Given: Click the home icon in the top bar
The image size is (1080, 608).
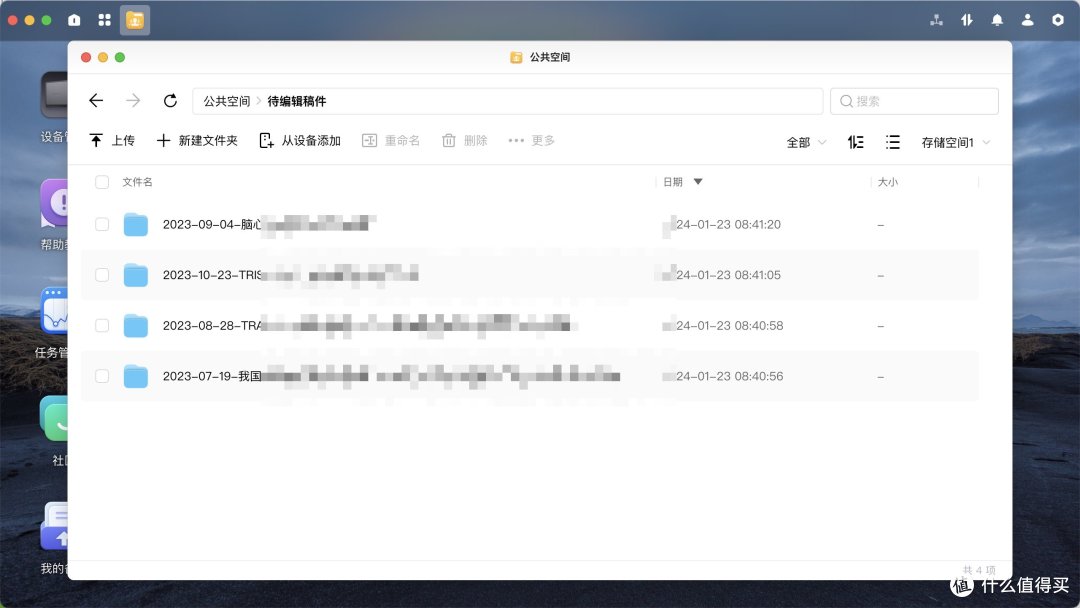Looking at the screenshot, I should 74,20.
